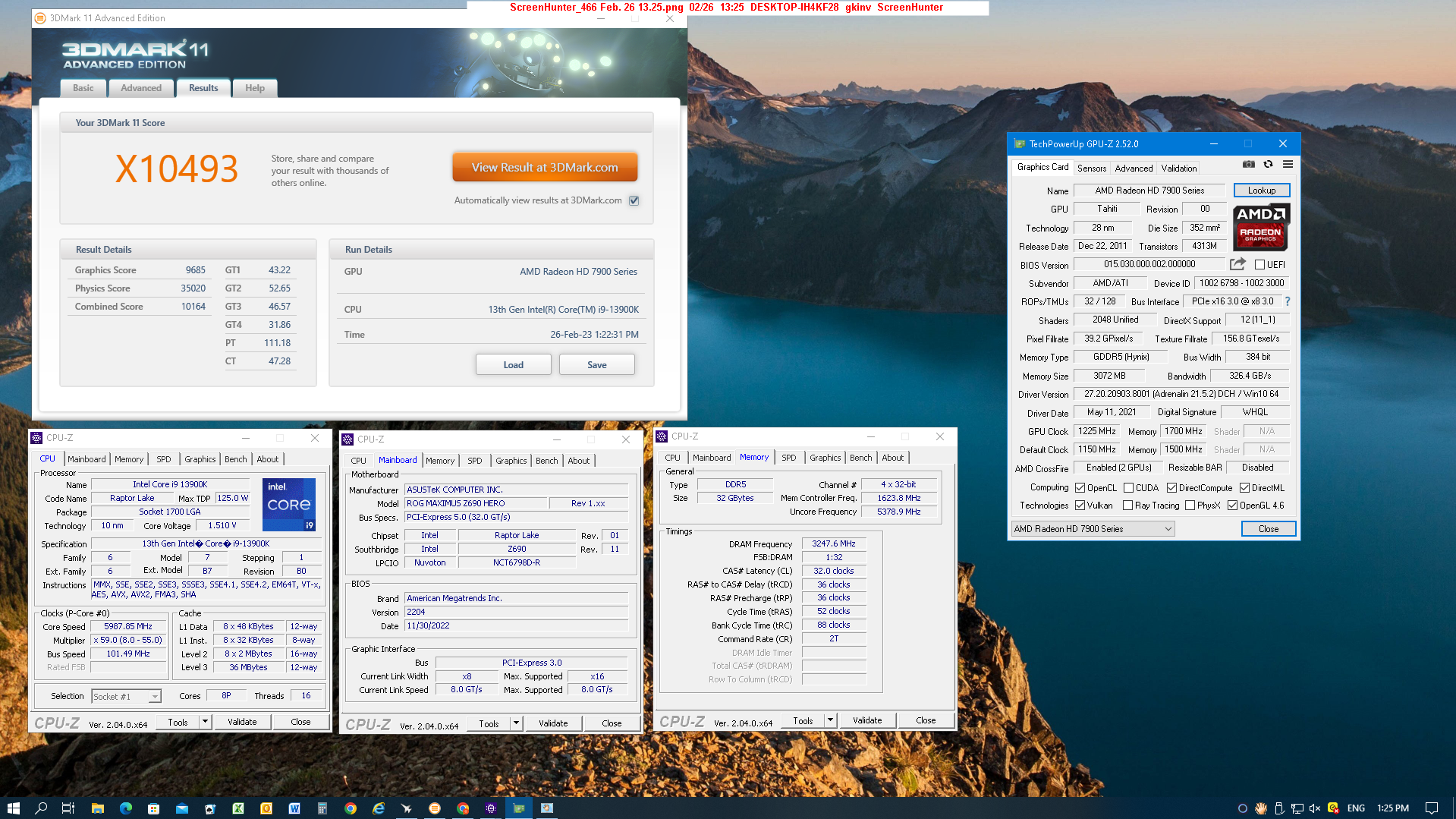The image size is (1456, 819).
Task: Click Validate in the CPU-Z Mainboard window
Action: [553, 723]
